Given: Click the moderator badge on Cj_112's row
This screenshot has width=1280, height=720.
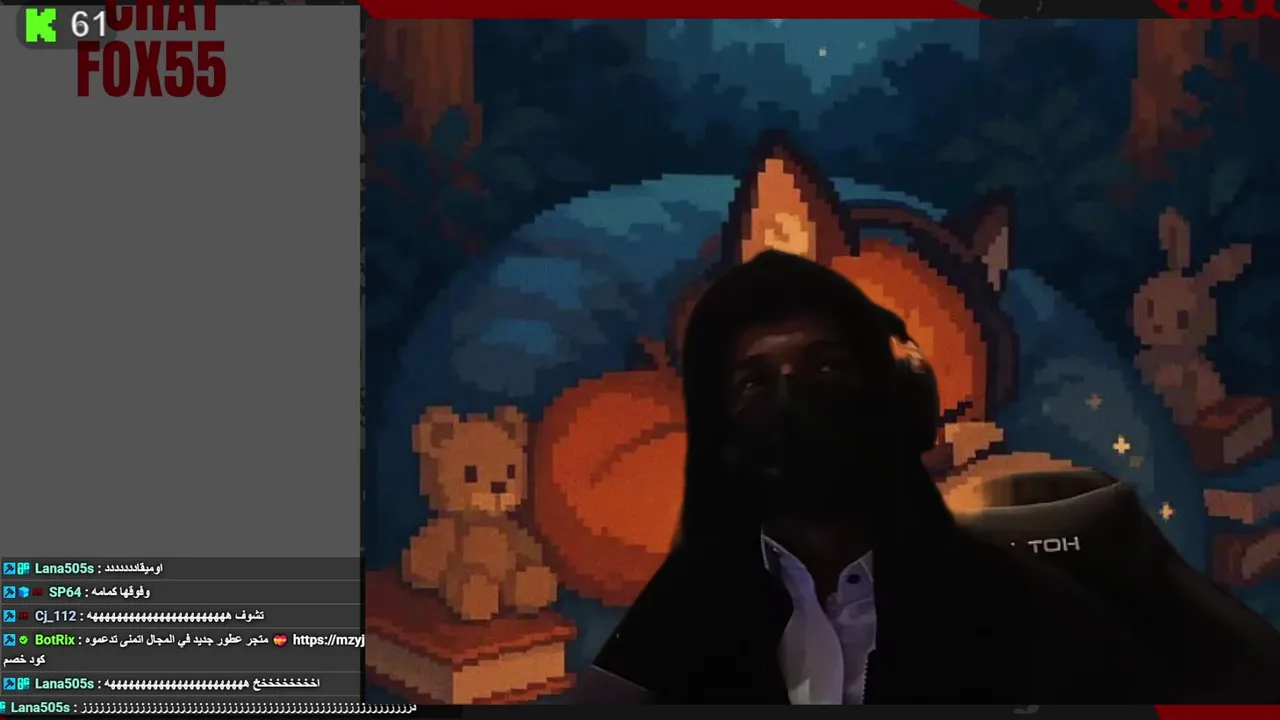Looking at the screenshot, I should pos(9,616).
